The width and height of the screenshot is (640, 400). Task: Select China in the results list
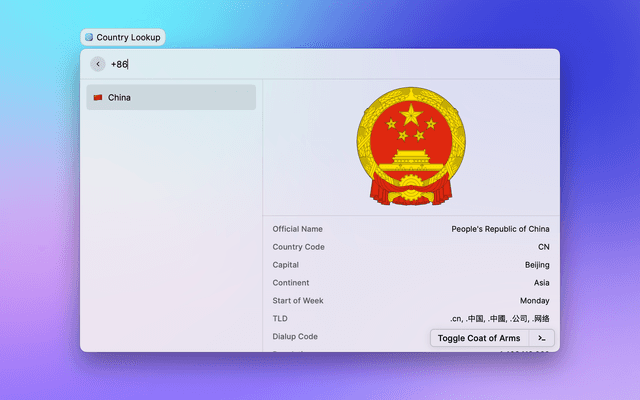(x=171, y=98)
